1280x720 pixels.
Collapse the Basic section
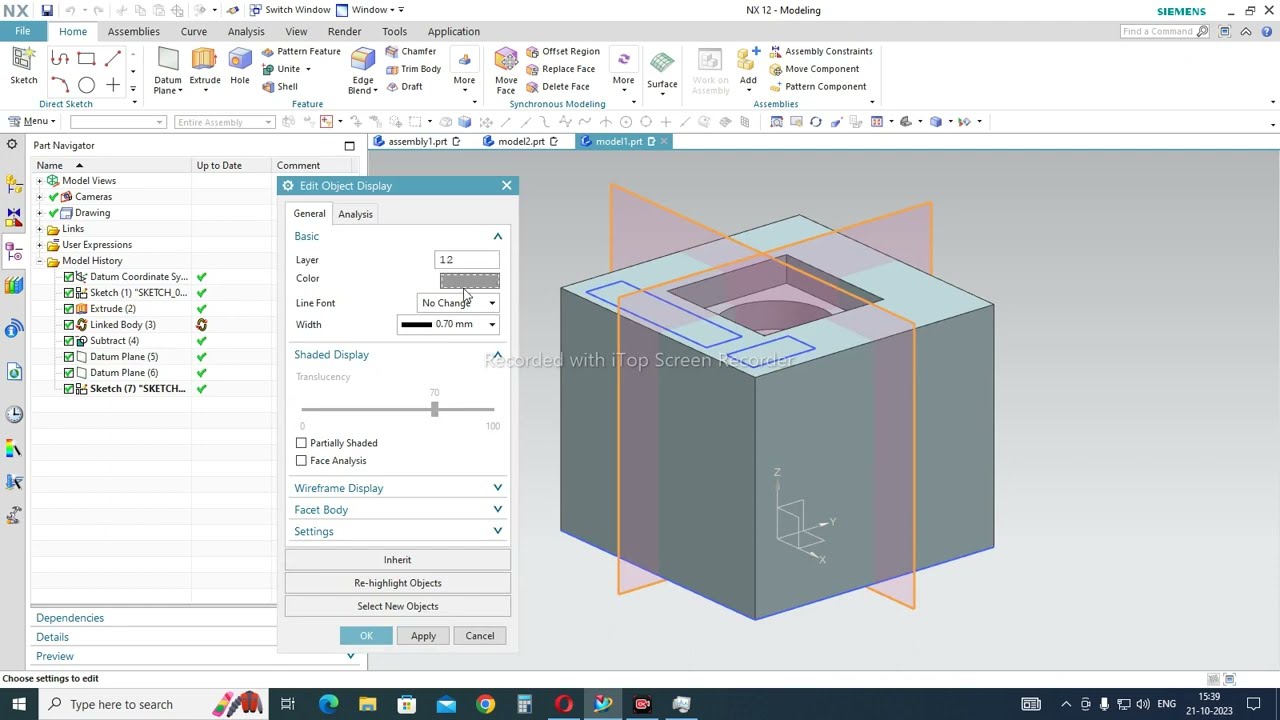[x=497, y=237]
